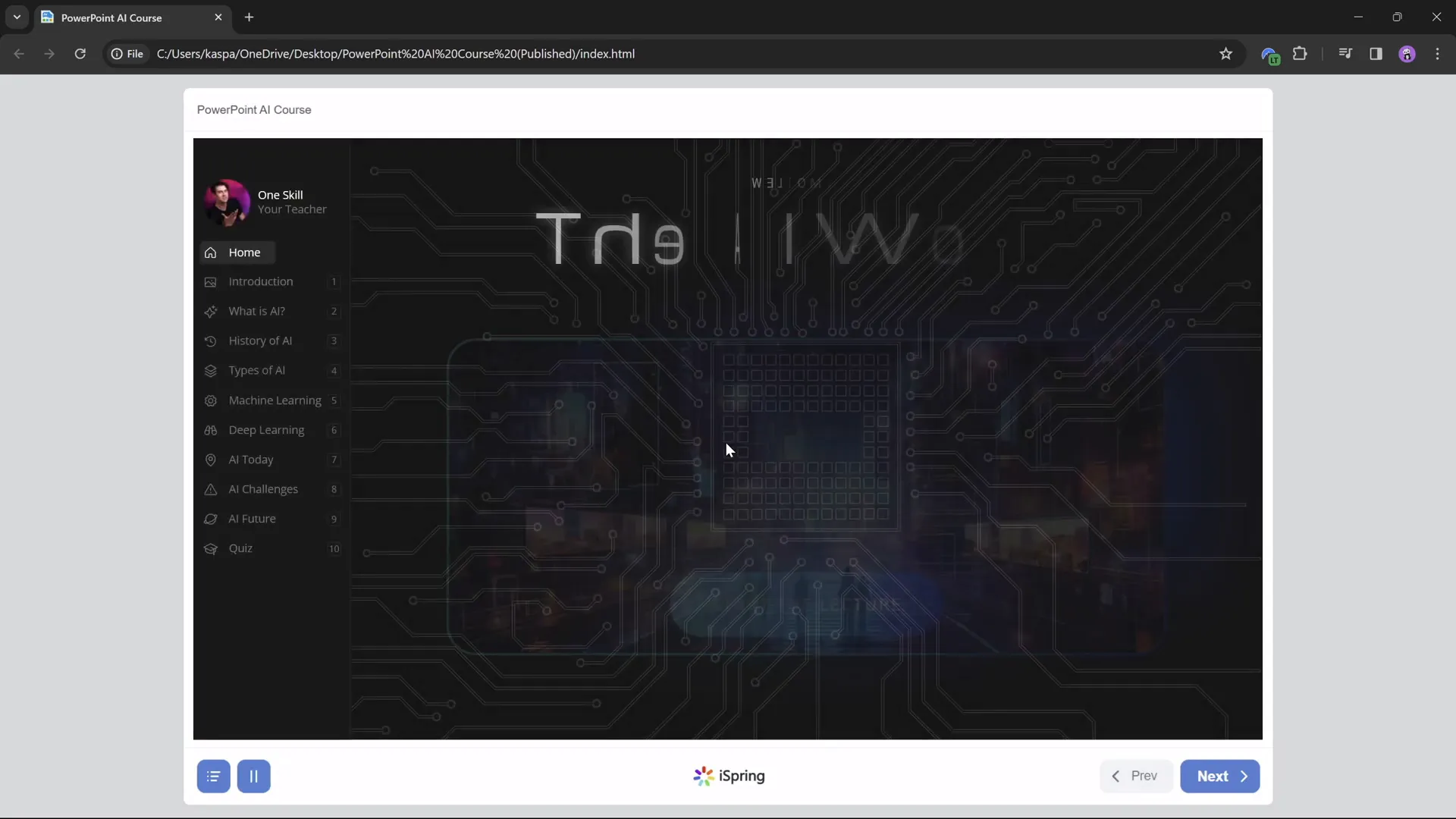The width and height of the screenshot is (1456, 819).
Task: Toggle the course outline list button
Action: 214,777
